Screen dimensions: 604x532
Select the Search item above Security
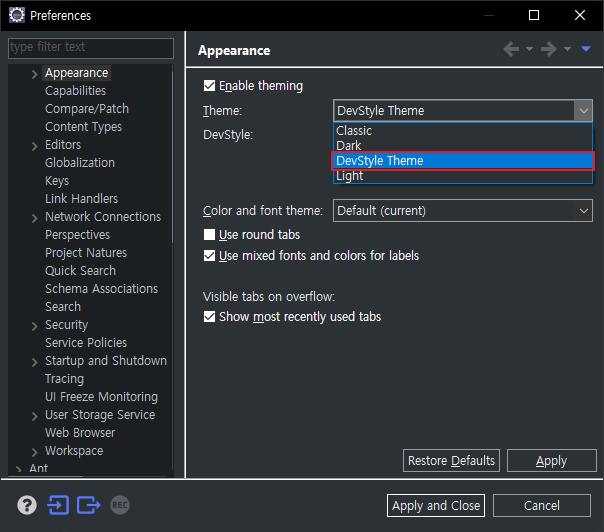tap(63, 307)
